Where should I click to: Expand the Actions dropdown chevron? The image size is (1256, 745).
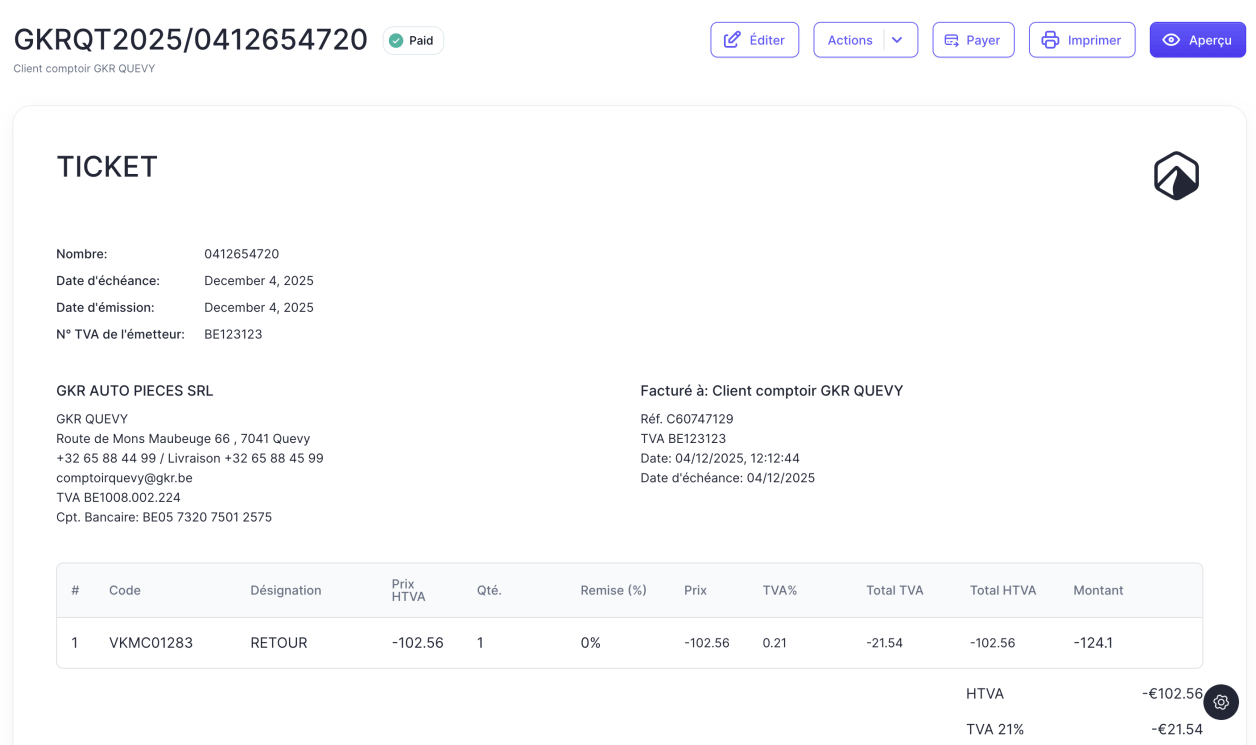point(897,40)
